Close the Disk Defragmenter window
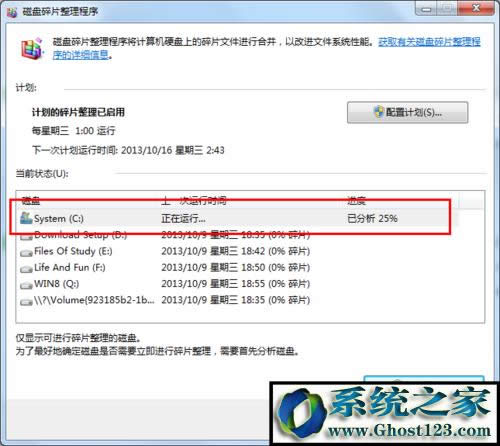Screen dimensions: 500x446 pos(476,8)
